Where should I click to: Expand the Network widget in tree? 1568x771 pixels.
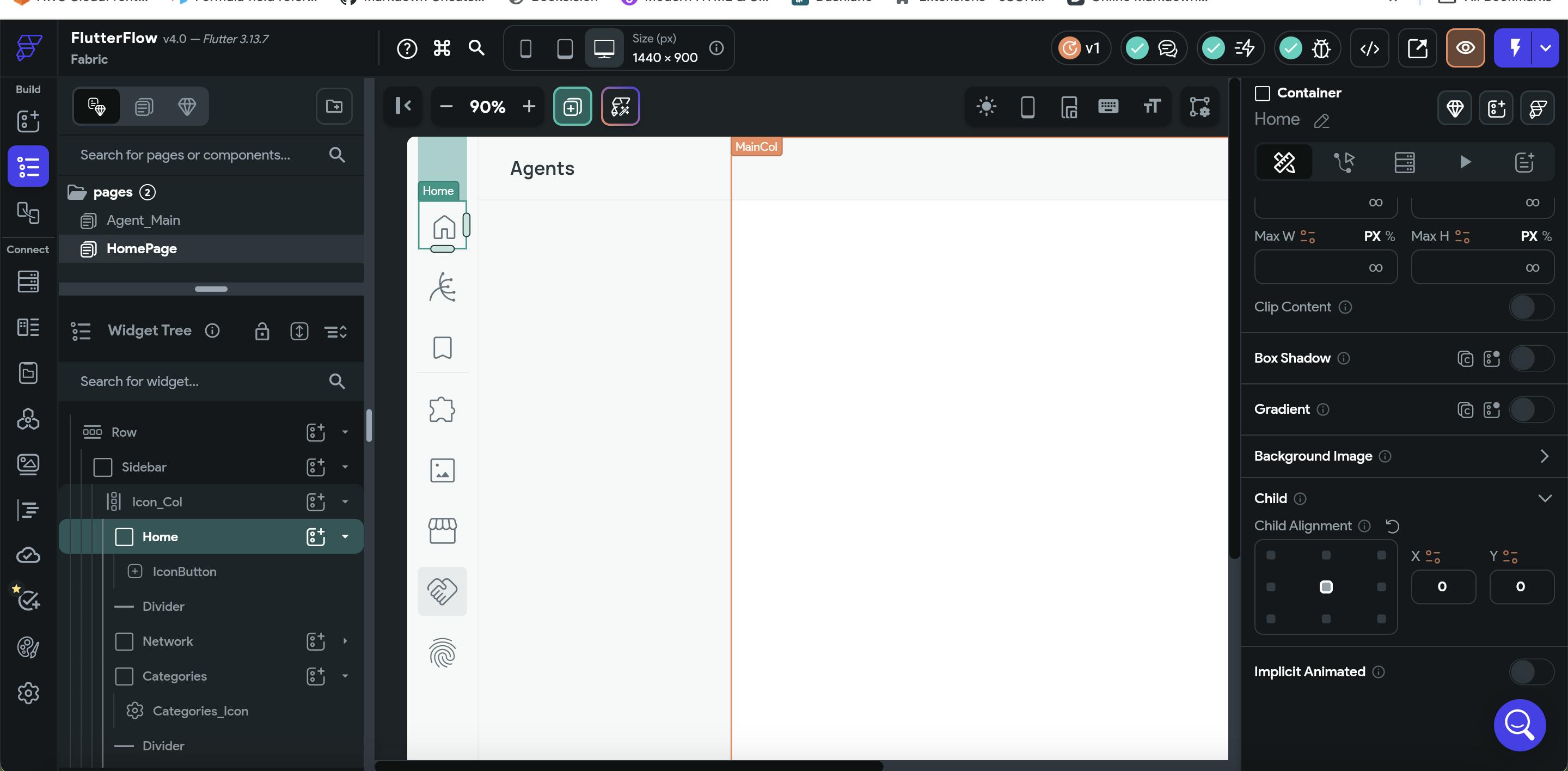[x=345, y=641]
